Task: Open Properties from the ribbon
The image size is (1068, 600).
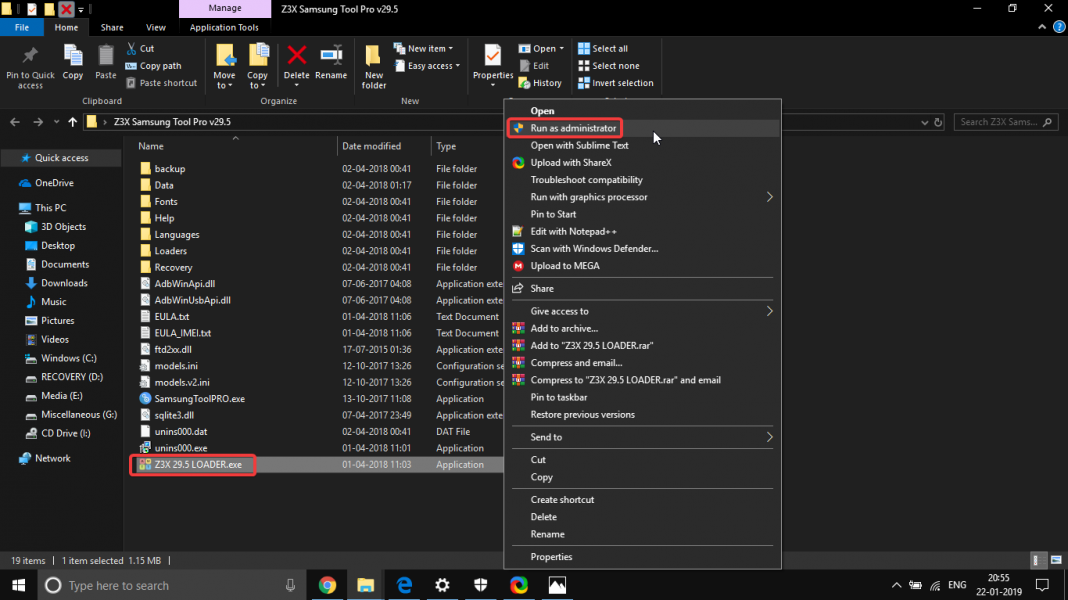Action: coord(492,62)
